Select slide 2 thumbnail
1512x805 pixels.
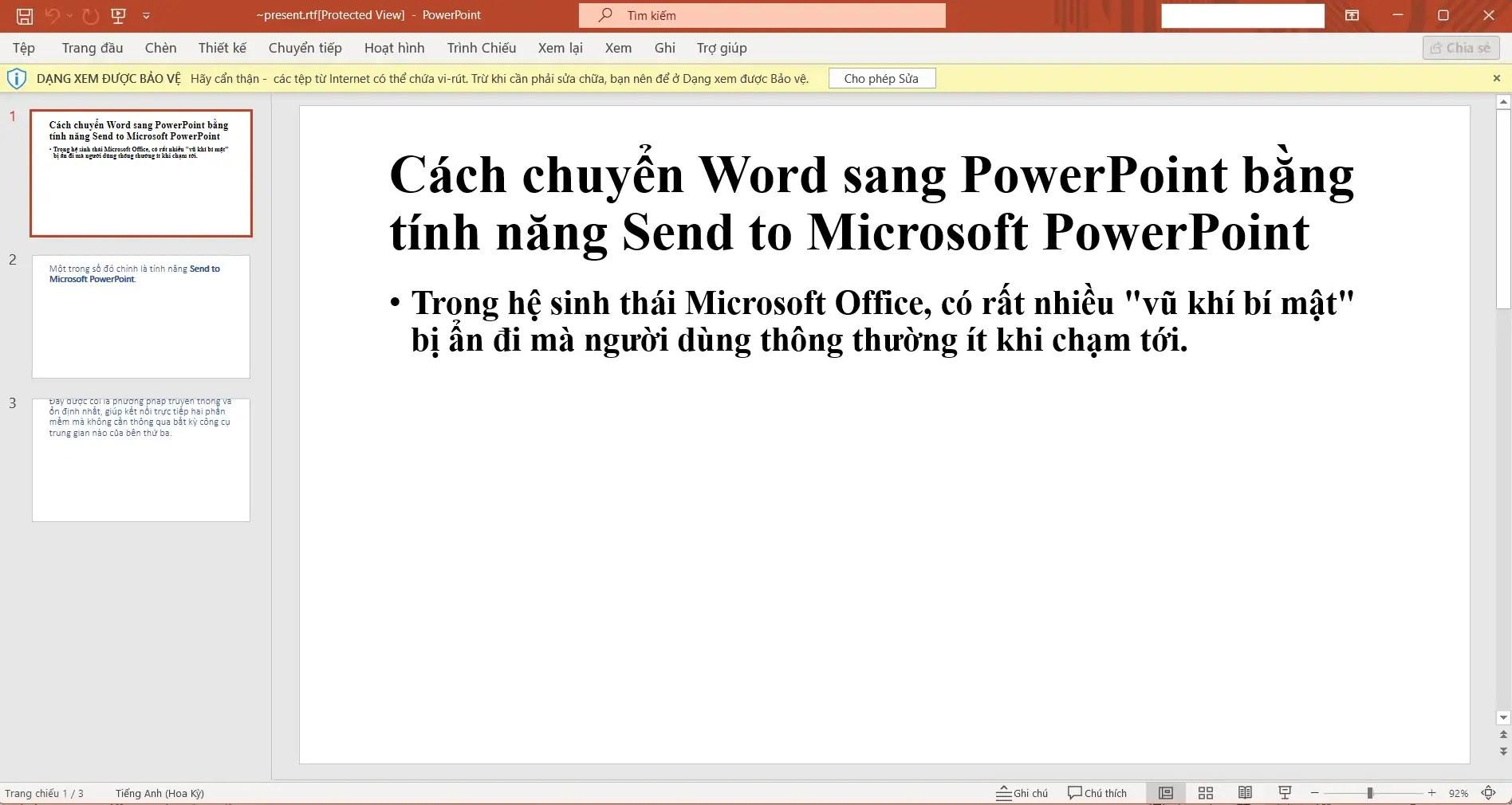[141, 316]
